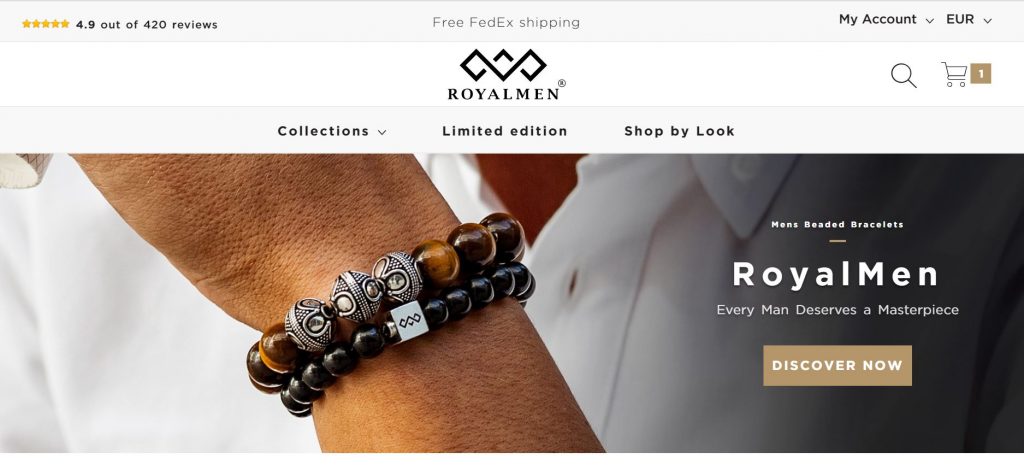Click the chevron next to Collections
Viewport: 1024px width, 470px height.
click(x=382, y=132)
